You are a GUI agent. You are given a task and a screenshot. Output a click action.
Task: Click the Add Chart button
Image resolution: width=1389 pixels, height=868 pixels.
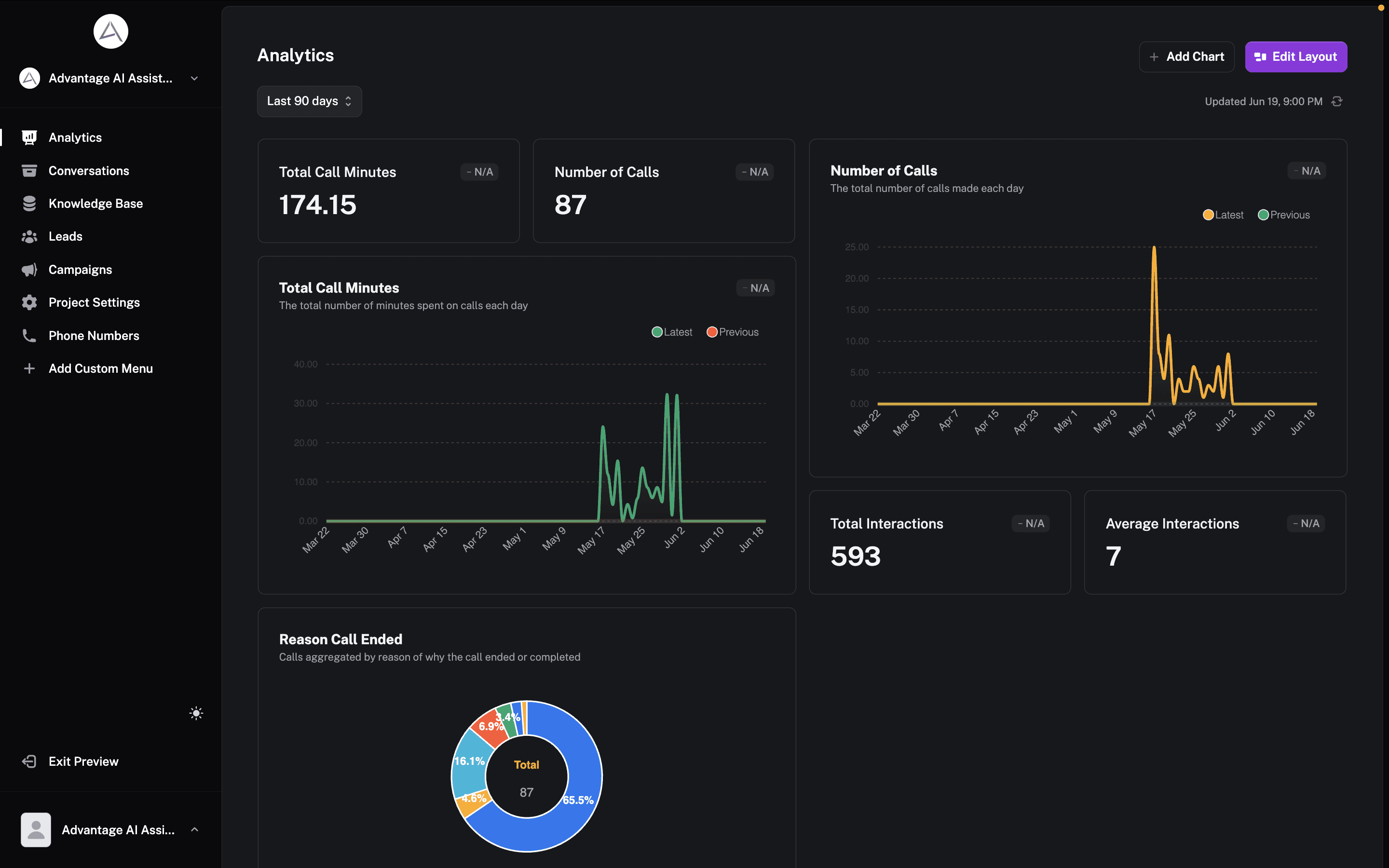tap(1186, 57)
